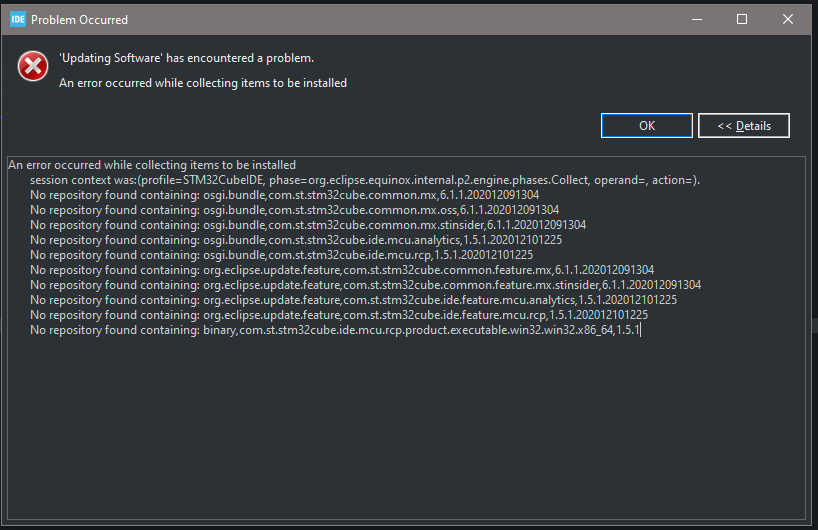Select the ide.feature.mcu.rcp feature line
Image resolution: width=818 pixels, height=530 pixels.
tap(339, 315)
